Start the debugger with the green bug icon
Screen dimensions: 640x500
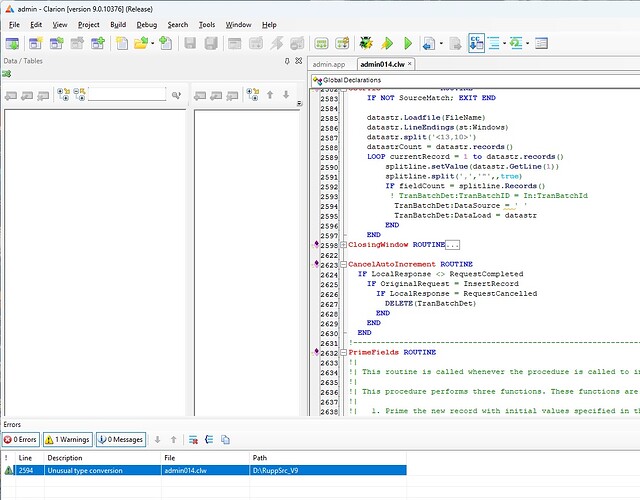(366, 43)
